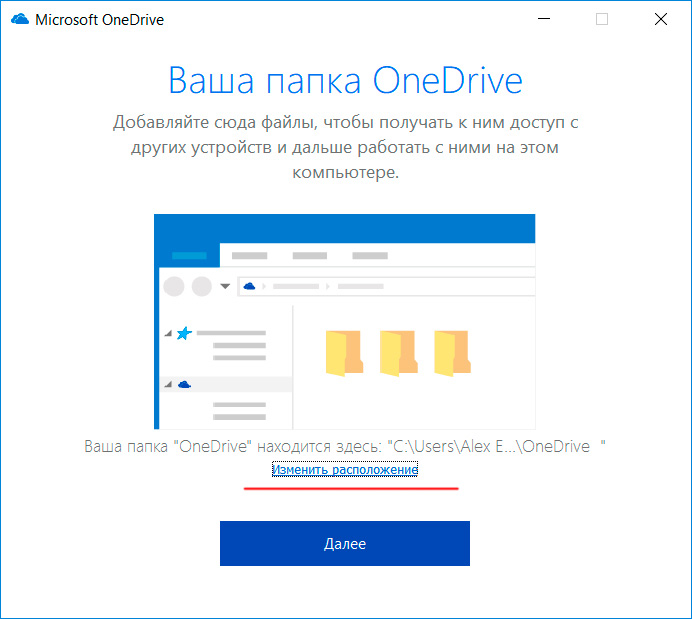The height and width of the screenshot is (619, 692).
Task: Click the OneDrive cloud icon in title bar
Action: click(x=19, y=19)
